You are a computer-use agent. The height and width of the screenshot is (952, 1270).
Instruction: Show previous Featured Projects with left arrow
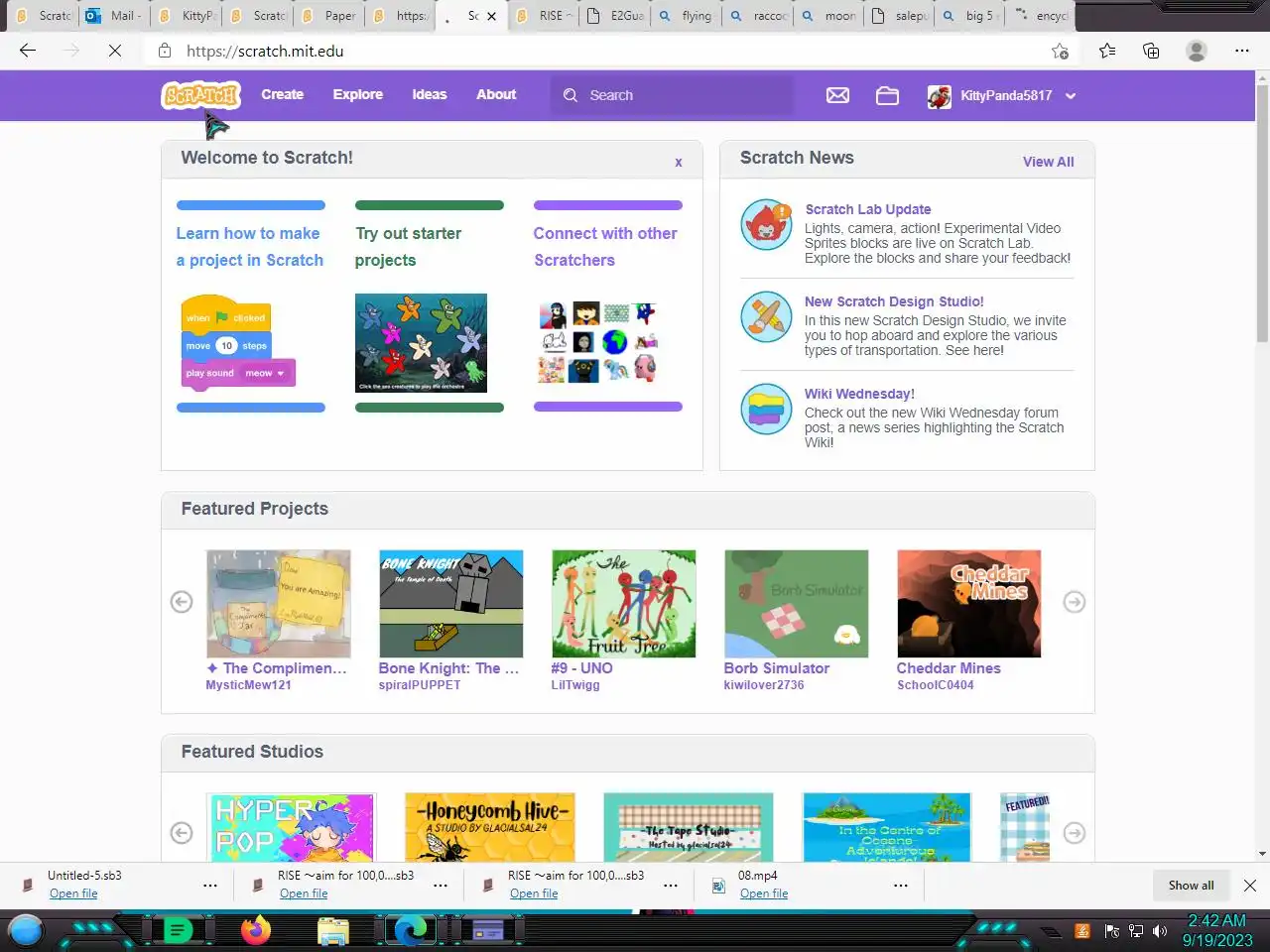pyautogui.click(x=182, y=602)
